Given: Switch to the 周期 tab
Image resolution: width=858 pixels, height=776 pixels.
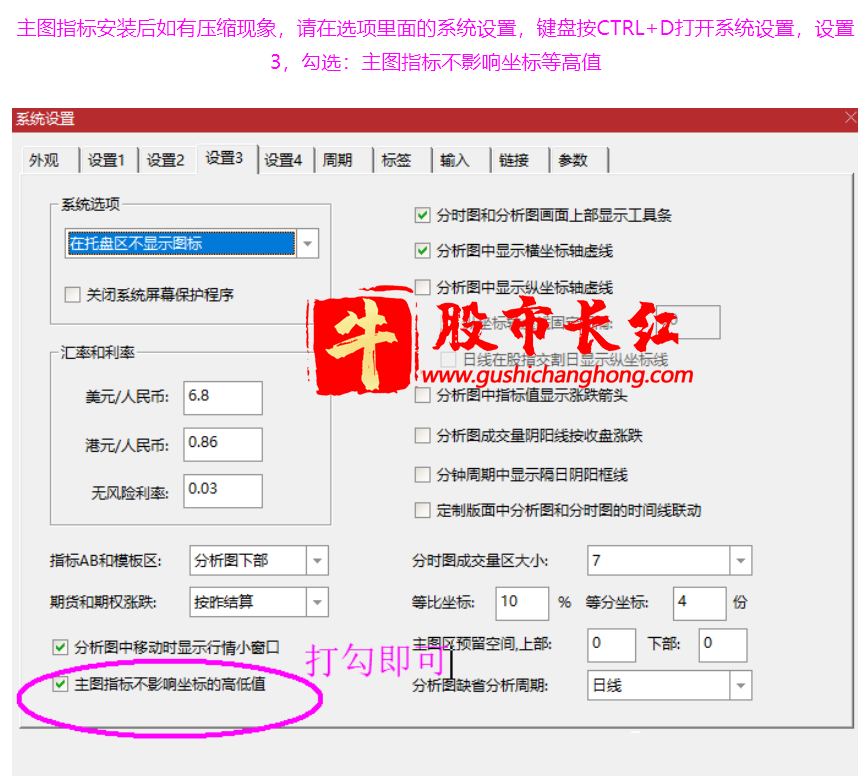Looking at the screenshot, I should pos(342,160).
